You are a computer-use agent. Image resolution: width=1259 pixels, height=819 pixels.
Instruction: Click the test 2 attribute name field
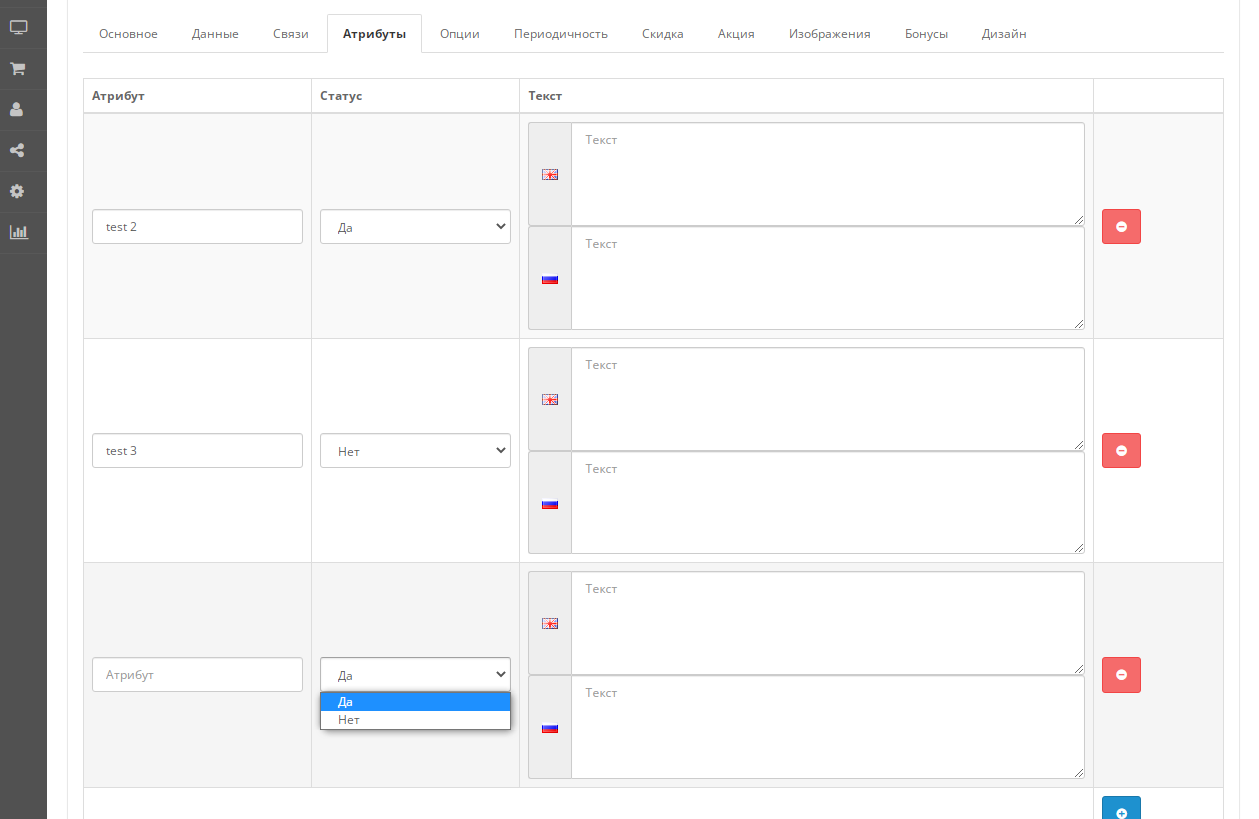click(x=197, y=227)
